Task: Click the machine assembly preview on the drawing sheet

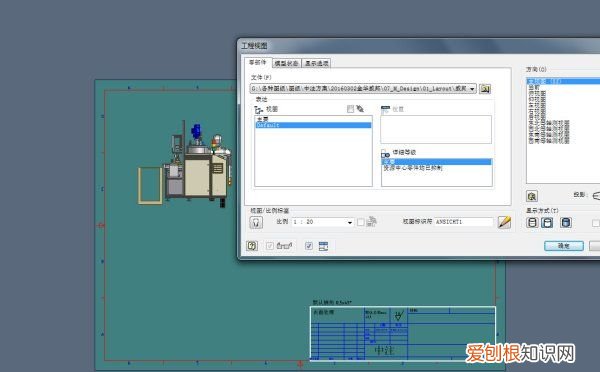Action: pyautogui.click(x=184, y=165)
